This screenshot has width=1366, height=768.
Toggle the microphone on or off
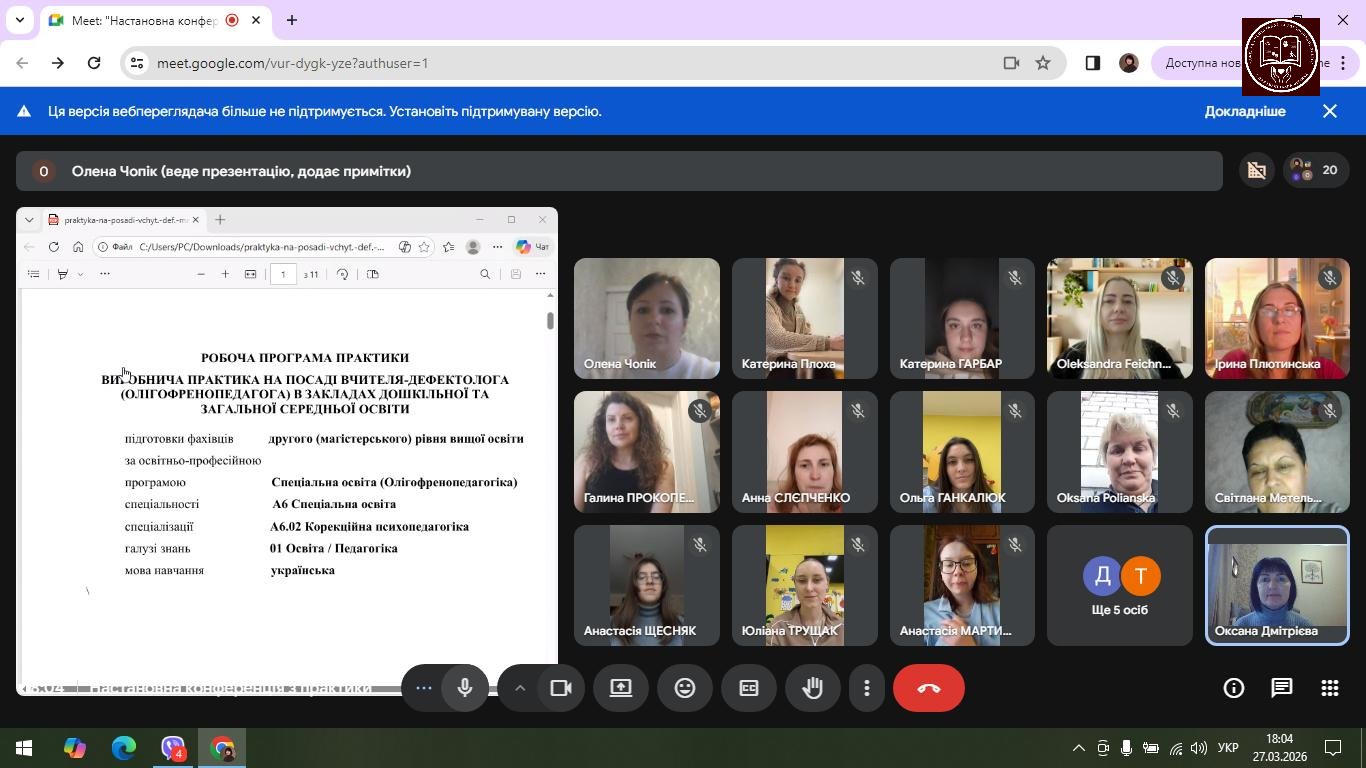click(x=465, y=688)
